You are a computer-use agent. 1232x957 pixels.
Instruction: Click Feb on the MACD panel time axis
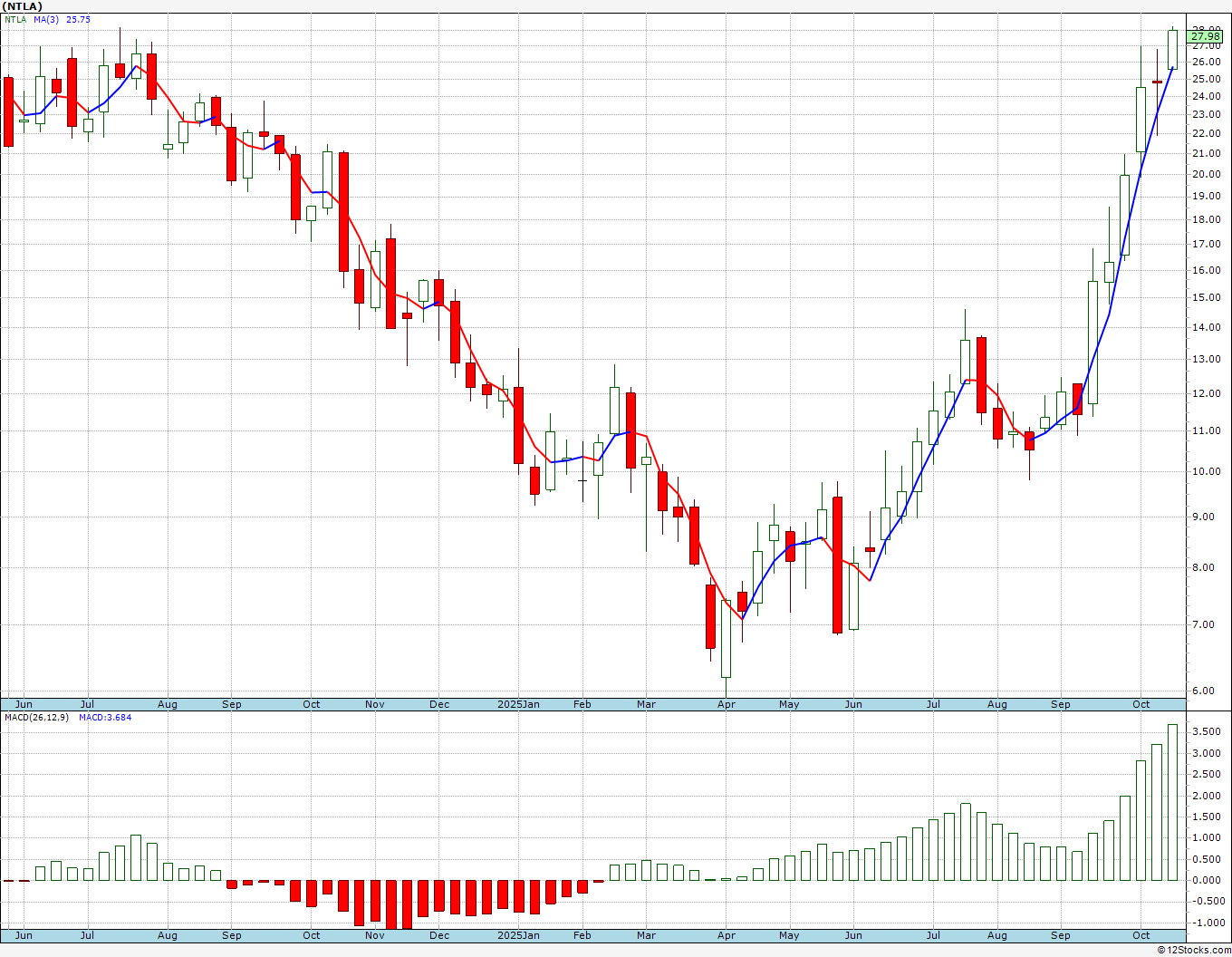tap(582, 935)
